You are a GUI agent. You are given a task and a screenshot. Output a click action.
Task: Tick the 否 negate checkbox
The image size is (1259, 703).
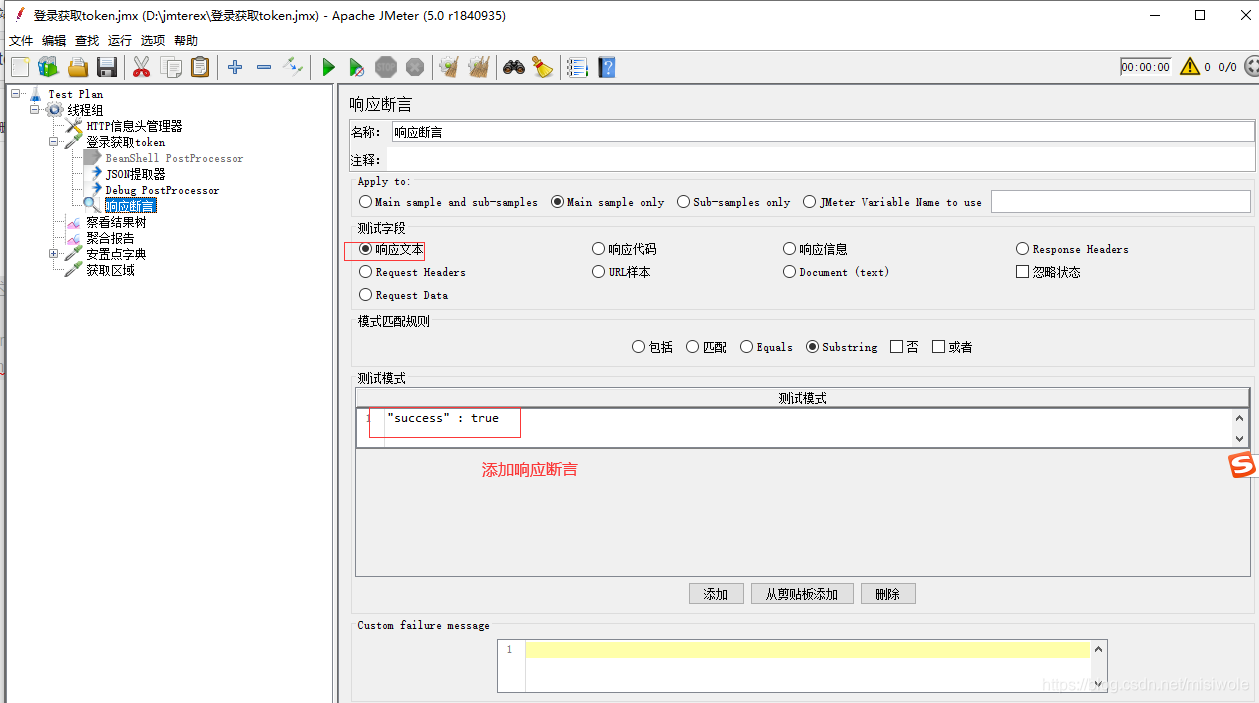[896, 347]
